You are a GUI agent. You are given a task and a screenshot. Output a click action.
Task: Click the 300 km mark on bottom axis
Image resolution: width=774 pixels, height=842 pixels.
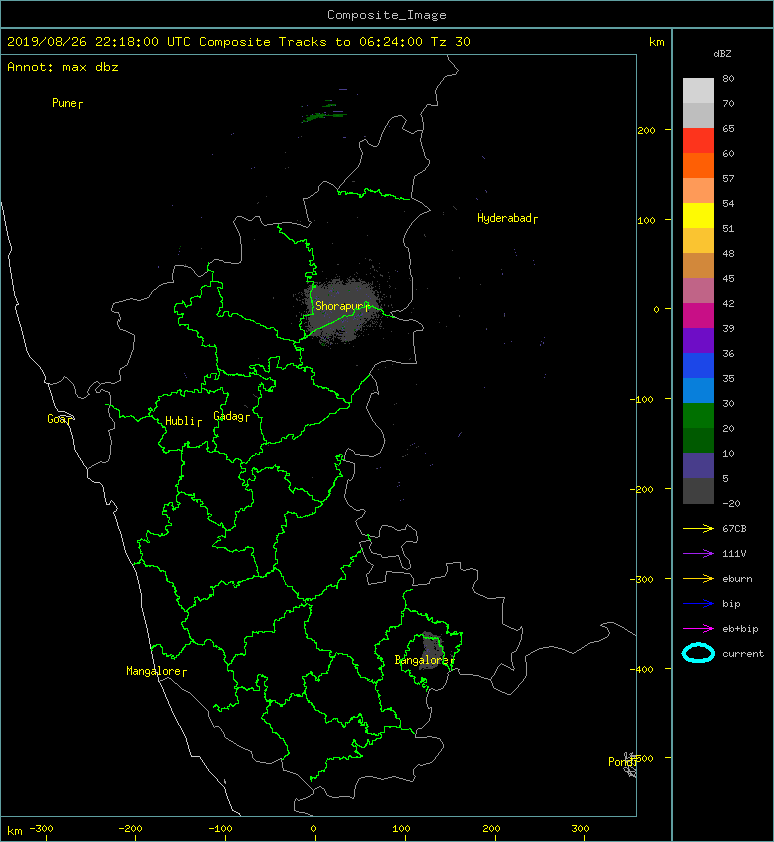[580, 829]
